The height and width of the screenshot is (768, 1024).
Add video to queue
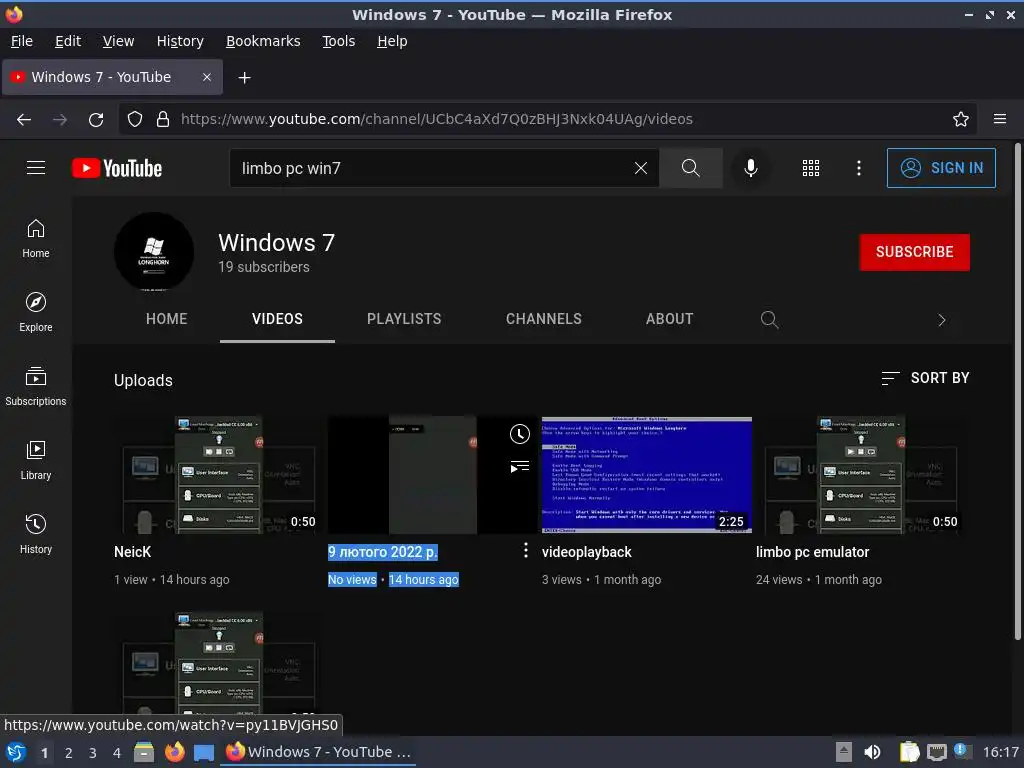[520, 467]
